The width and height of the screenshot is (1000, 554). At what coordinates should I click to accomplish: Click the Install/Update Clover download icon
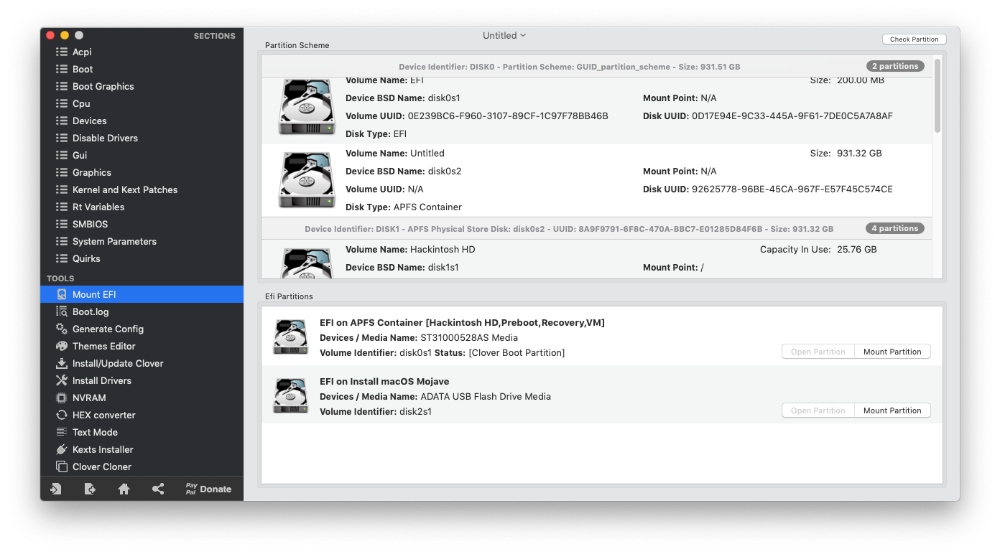tap(61, 363)
